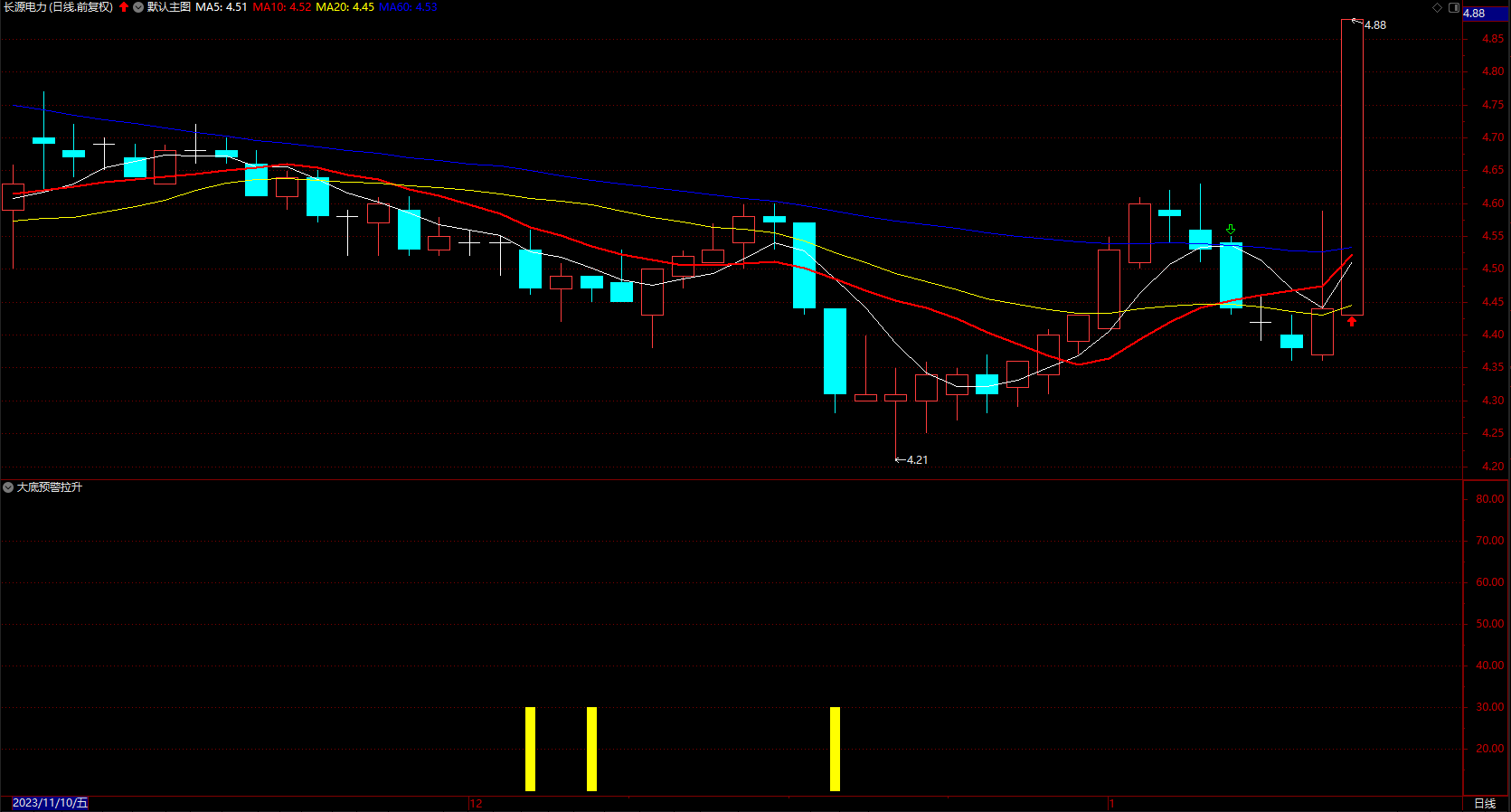The width and height of the screenshot is (1511, 812).
Task: Click the January '1' timeline marker
Action: click(1112, 804)
